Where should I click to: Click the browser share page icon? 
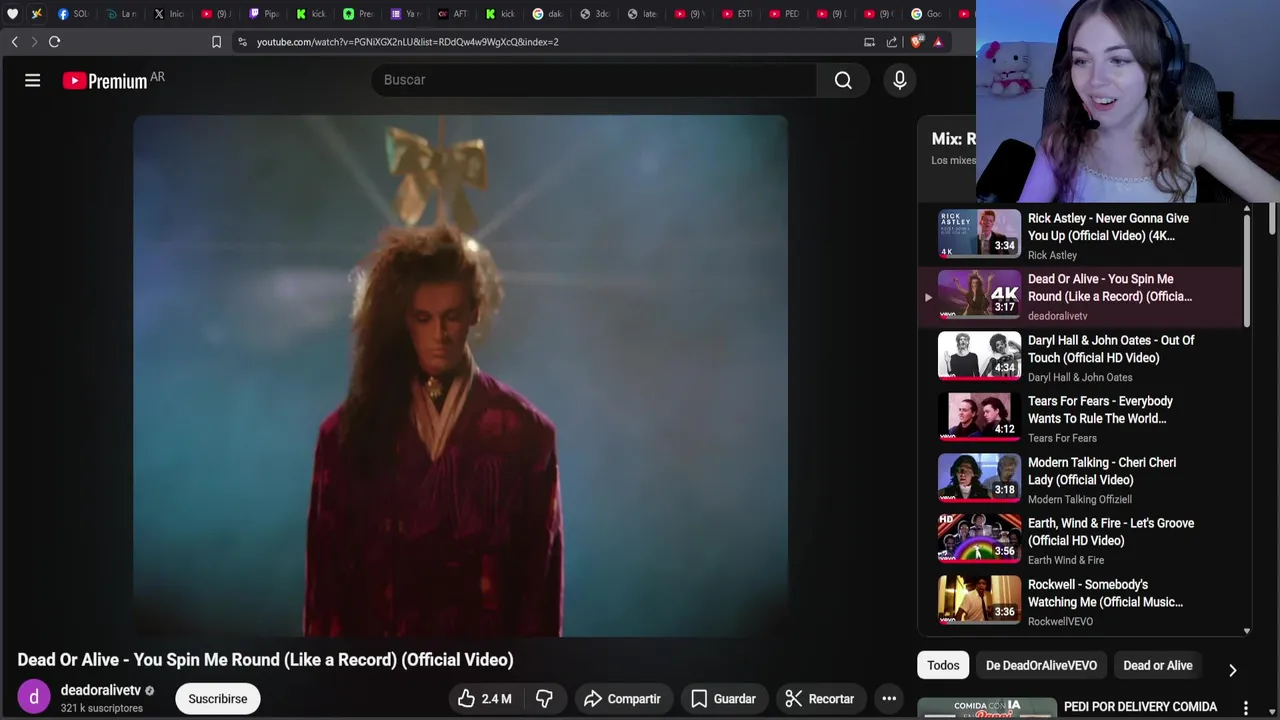[892, 42]
